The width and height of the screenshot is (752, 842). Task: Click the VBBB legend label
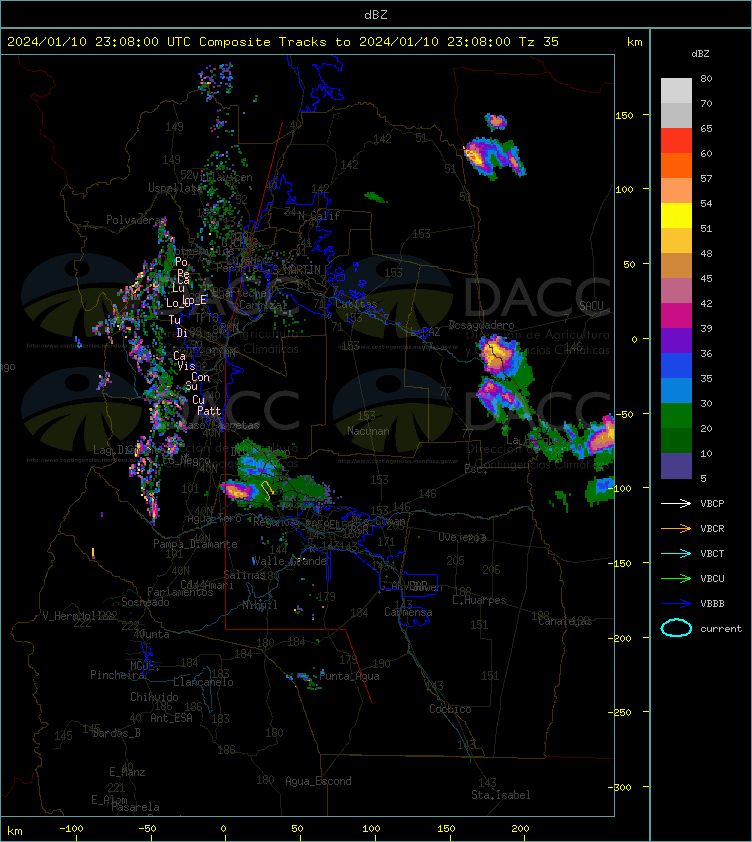tap(712, 604)
